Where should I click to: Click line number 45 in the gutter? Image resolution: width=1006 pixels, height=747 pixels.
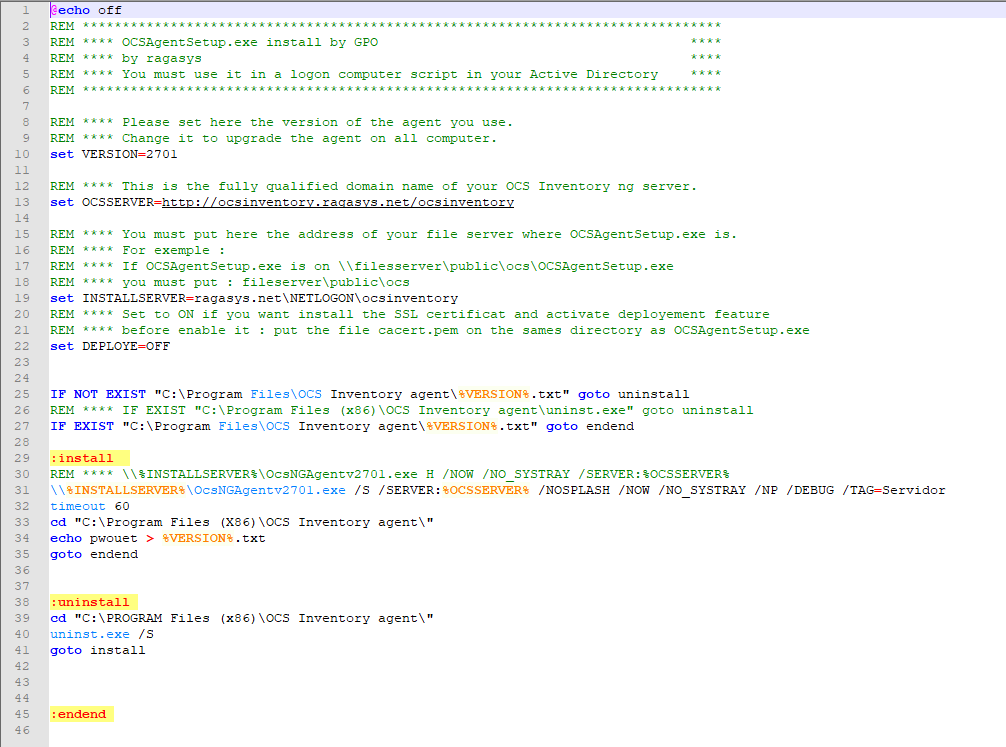point(30,714)
